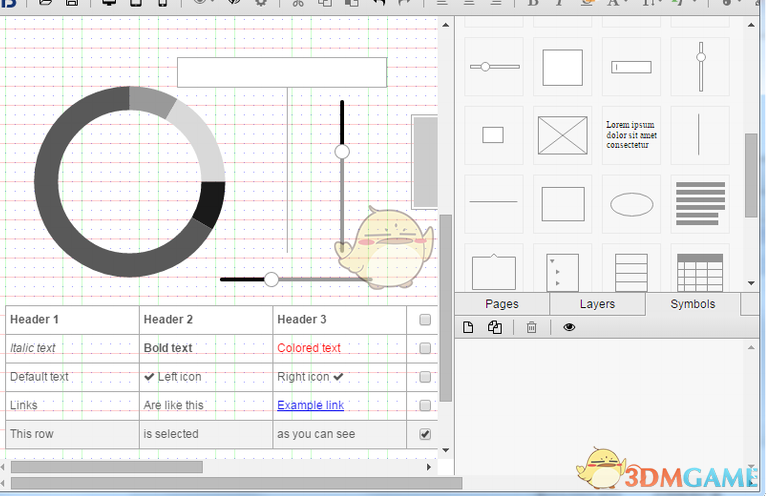Image resolution: width=769 pixels, height=496 pixels.
Task: Click the This row cell
Action: 73,434
